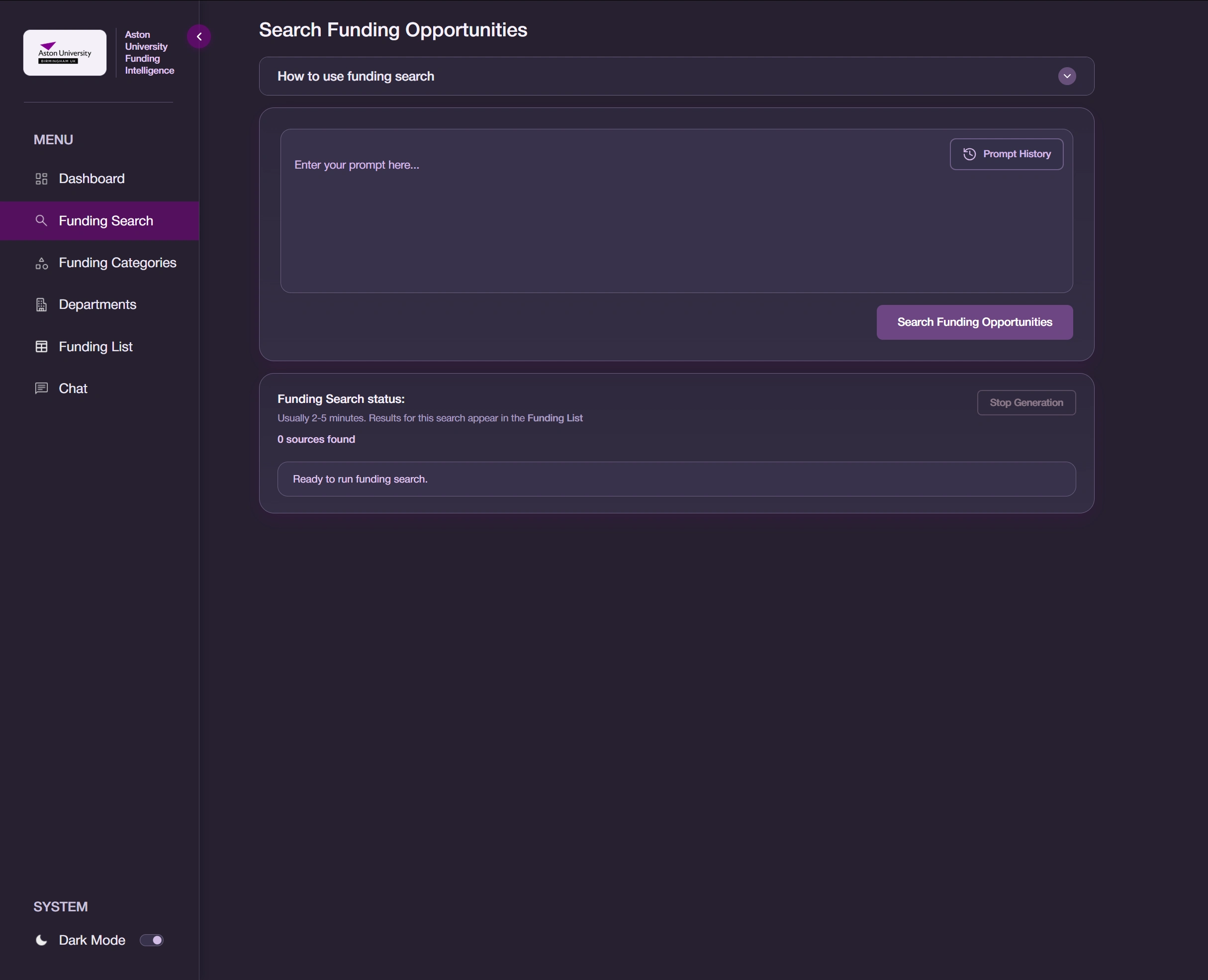Viewport: 1208px width, 980px height.
Task: Click the Dashboard grid icon
Action: pos(41,179)
